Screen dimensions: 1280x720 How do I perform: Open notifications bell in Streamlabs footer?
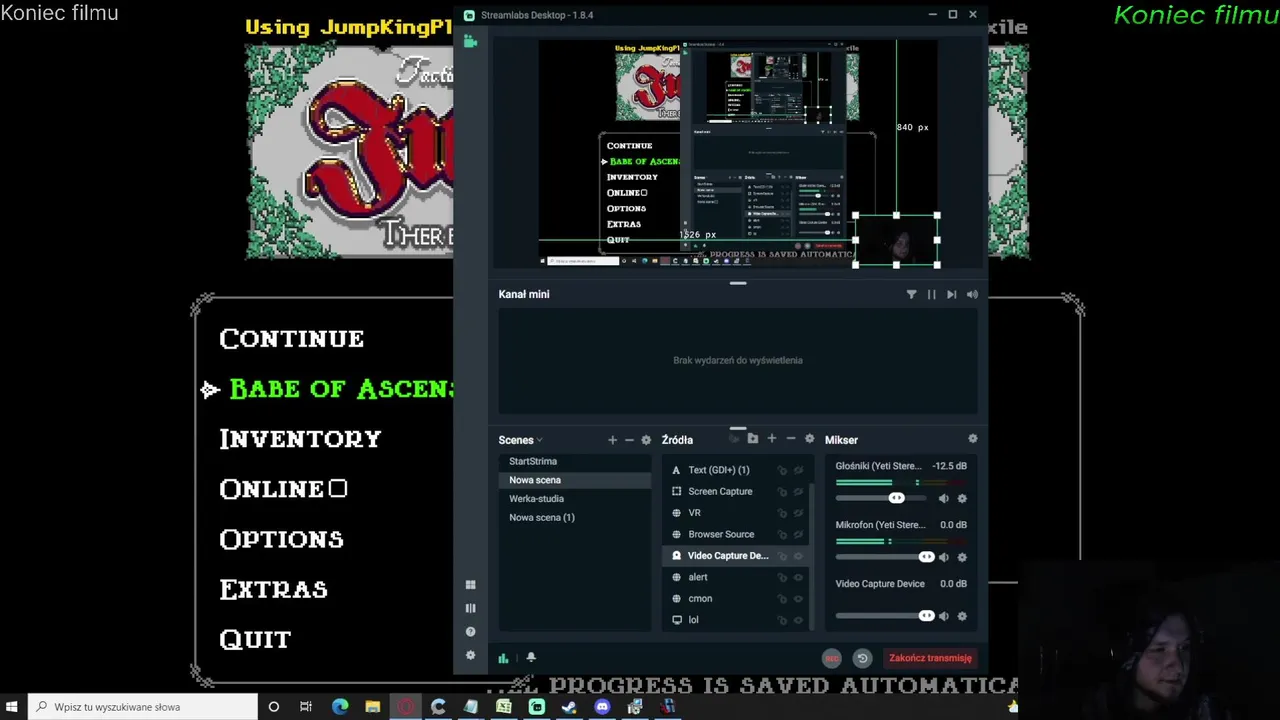pyautogui.click(x=531, y=657)
